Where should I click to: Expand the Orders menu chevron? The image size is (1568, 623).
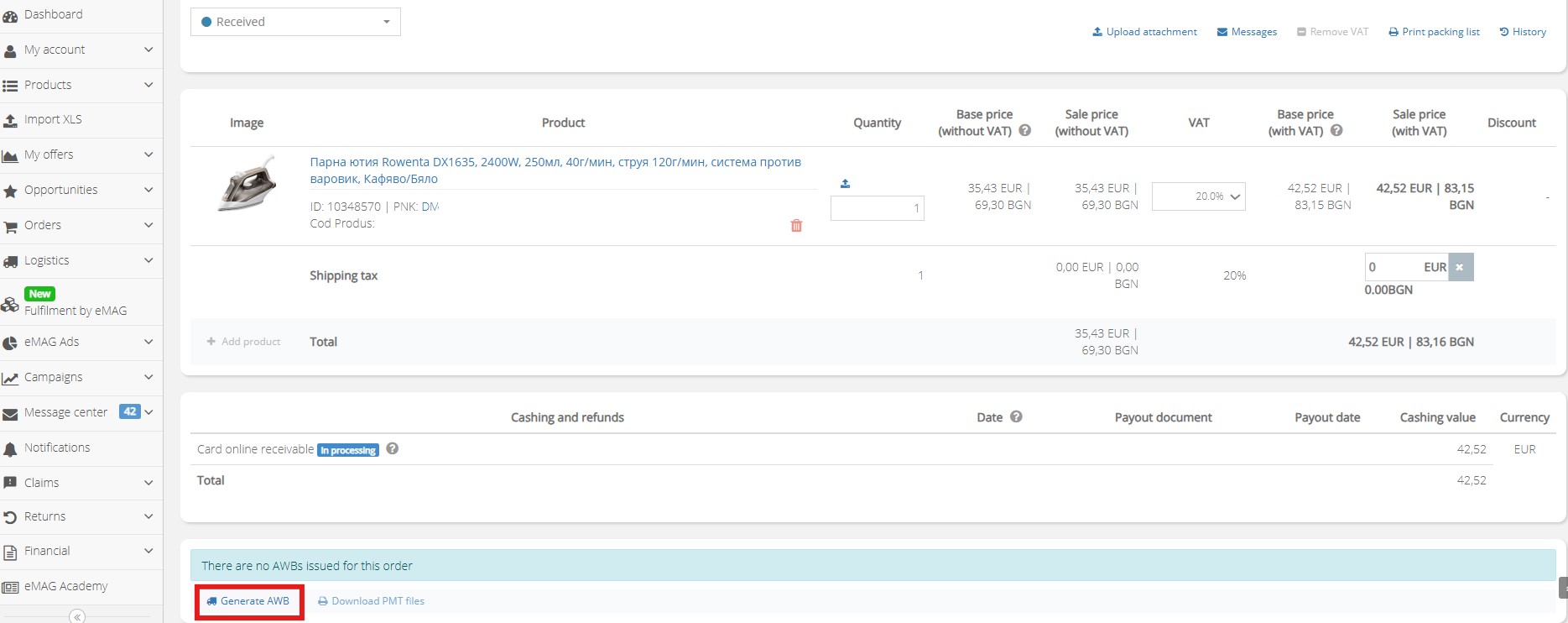tap(148, 225)
